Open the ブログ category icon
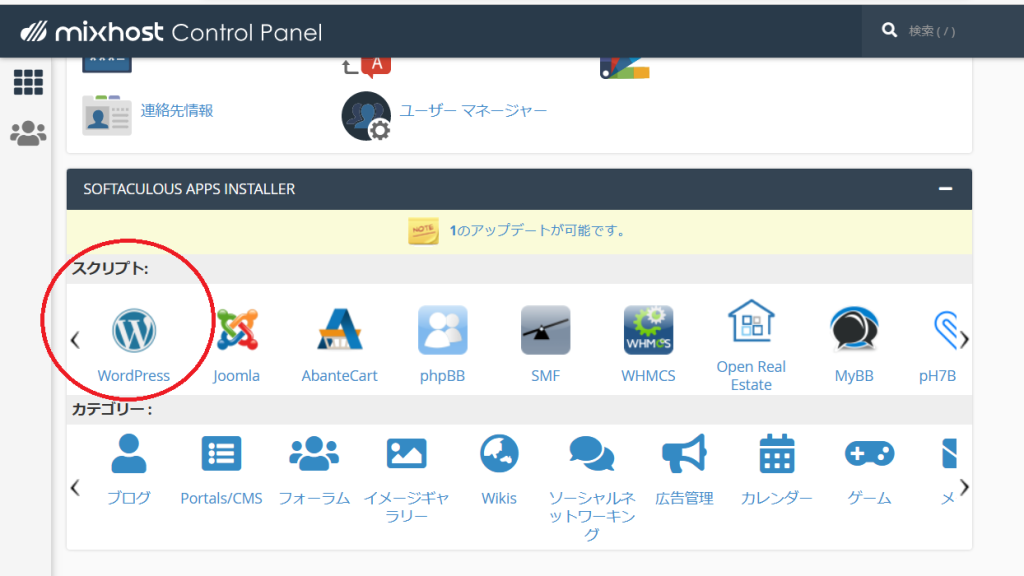Image resolution: width=1024 pixels, height=576 pixels. [129, 455]
